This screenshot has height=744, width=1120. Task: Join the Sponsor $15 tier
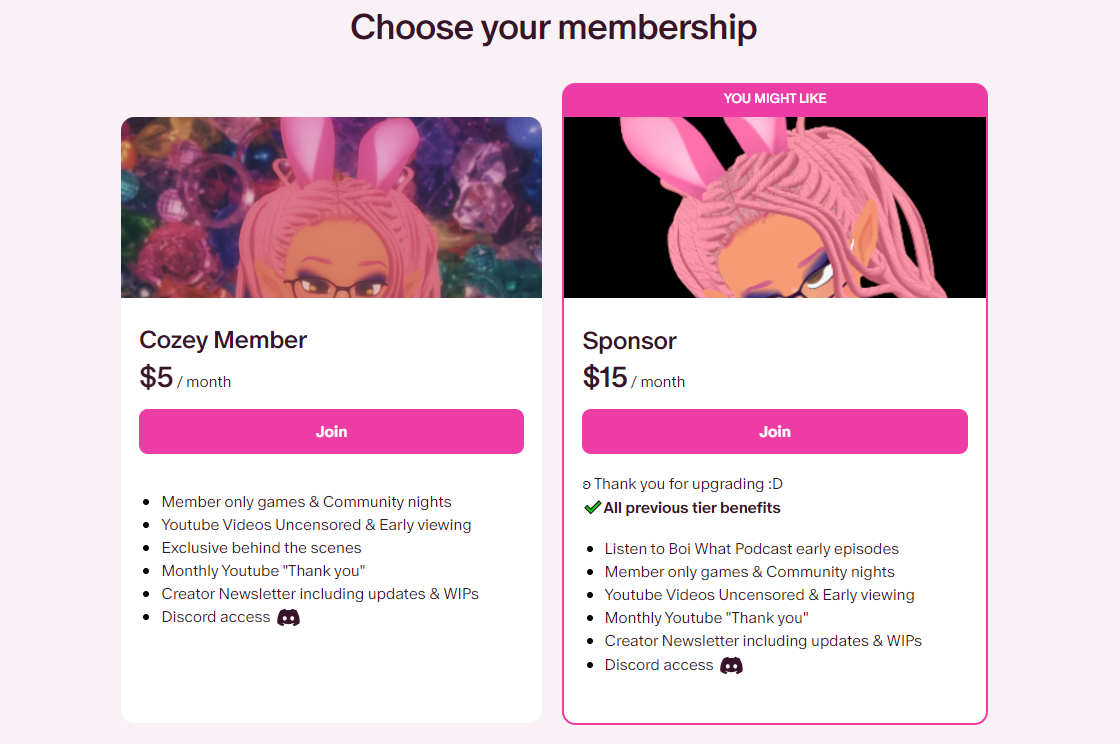775,431
